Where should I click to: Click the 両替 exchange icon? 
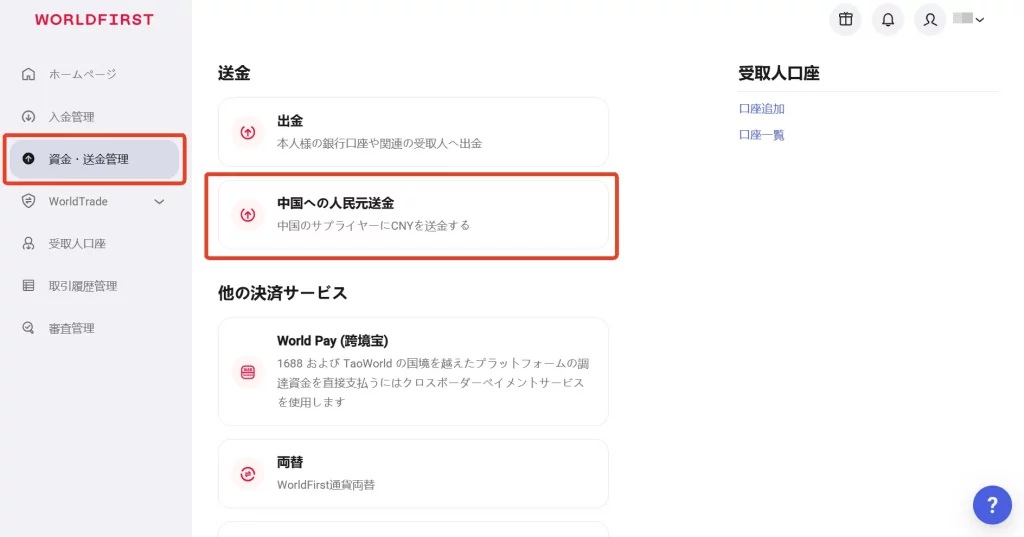coord(248,474)
